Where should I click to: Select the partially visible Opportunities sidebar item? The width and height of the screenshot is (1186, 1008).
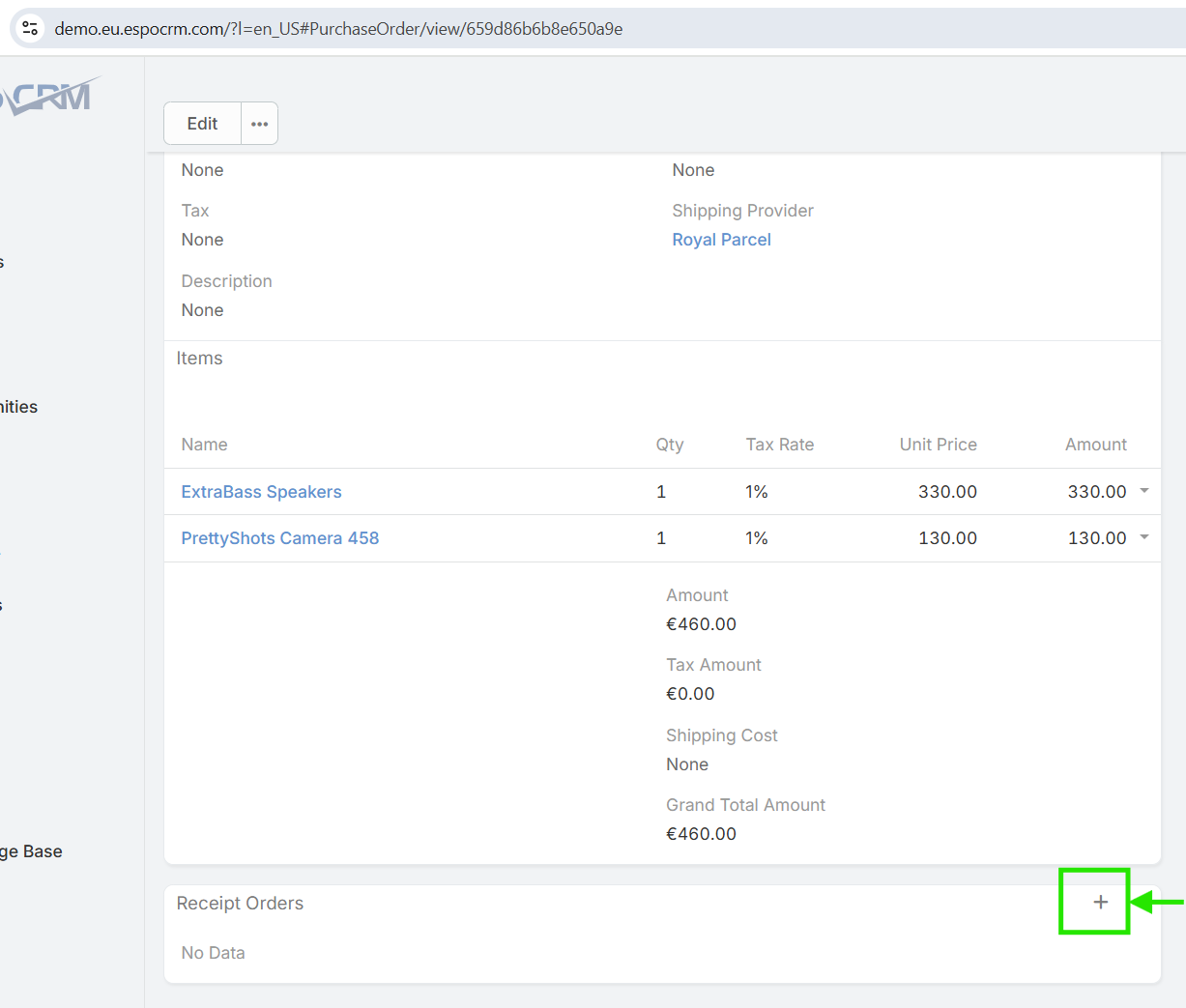coord(19,407)
